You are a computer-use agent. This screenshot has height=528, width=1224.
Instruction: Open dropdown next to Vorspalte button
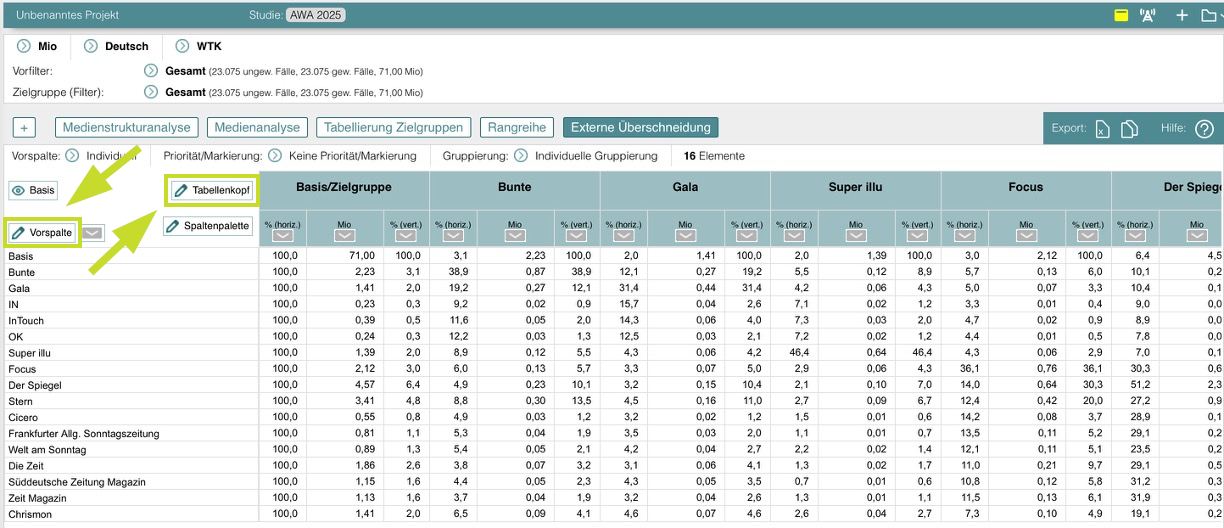pyautogui.click(x=92, y=233)
